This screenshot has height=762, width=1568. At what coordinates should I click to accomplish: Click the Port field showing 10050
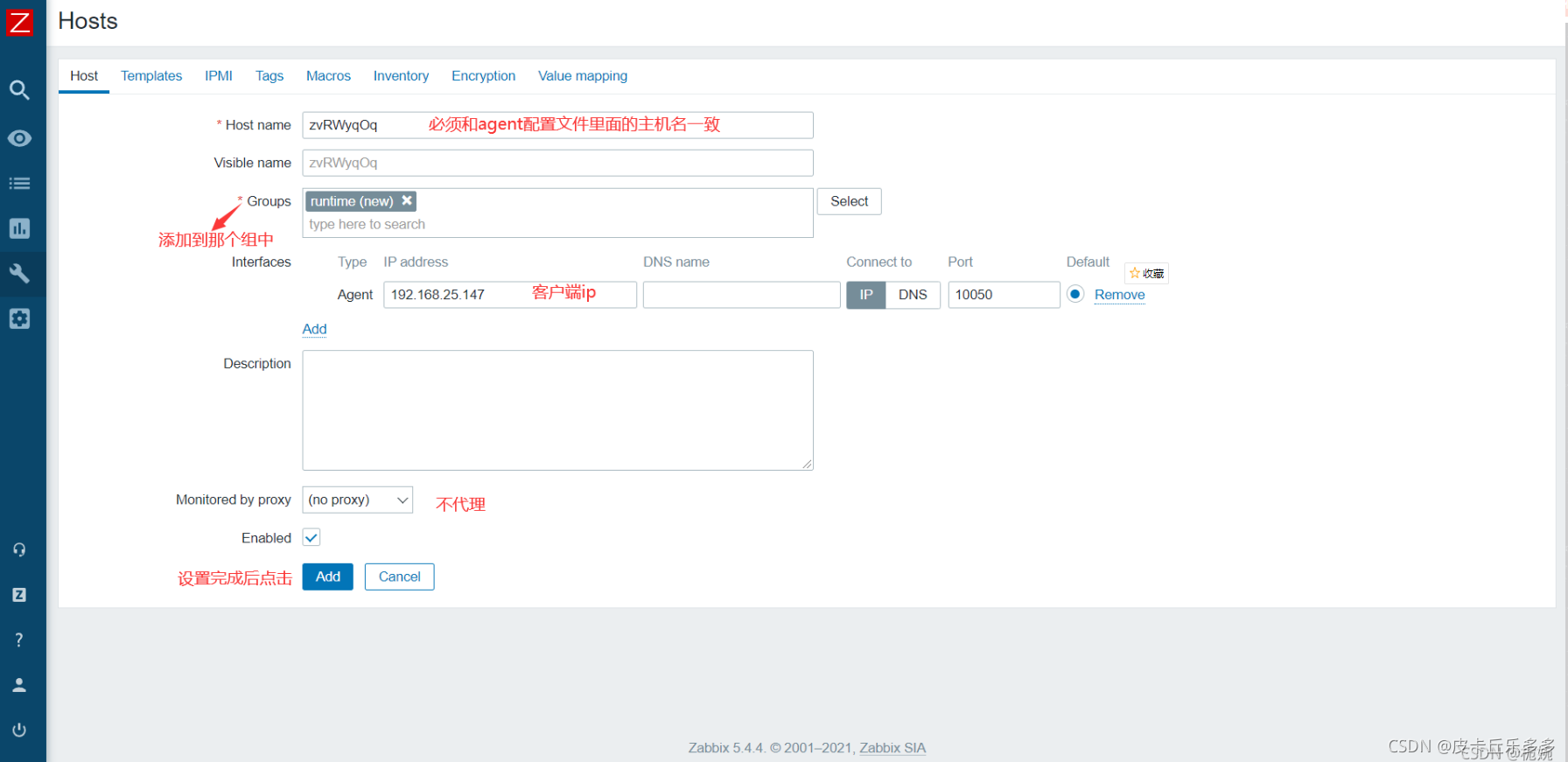tap(1004, 295)
